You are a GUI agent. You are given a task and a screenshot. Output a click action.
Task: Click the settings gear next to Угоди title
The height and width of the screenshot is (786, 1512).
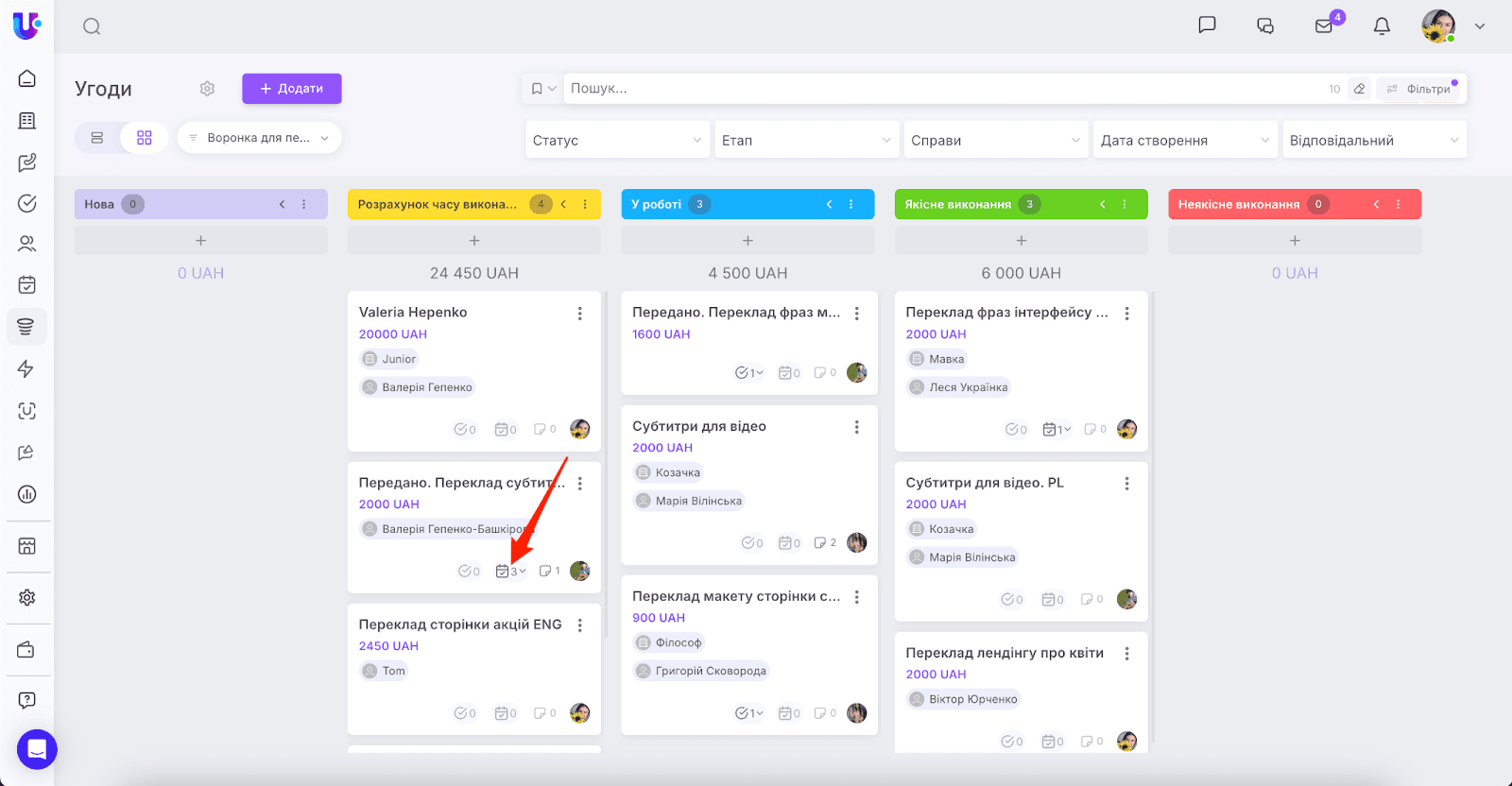pos(207,89)
